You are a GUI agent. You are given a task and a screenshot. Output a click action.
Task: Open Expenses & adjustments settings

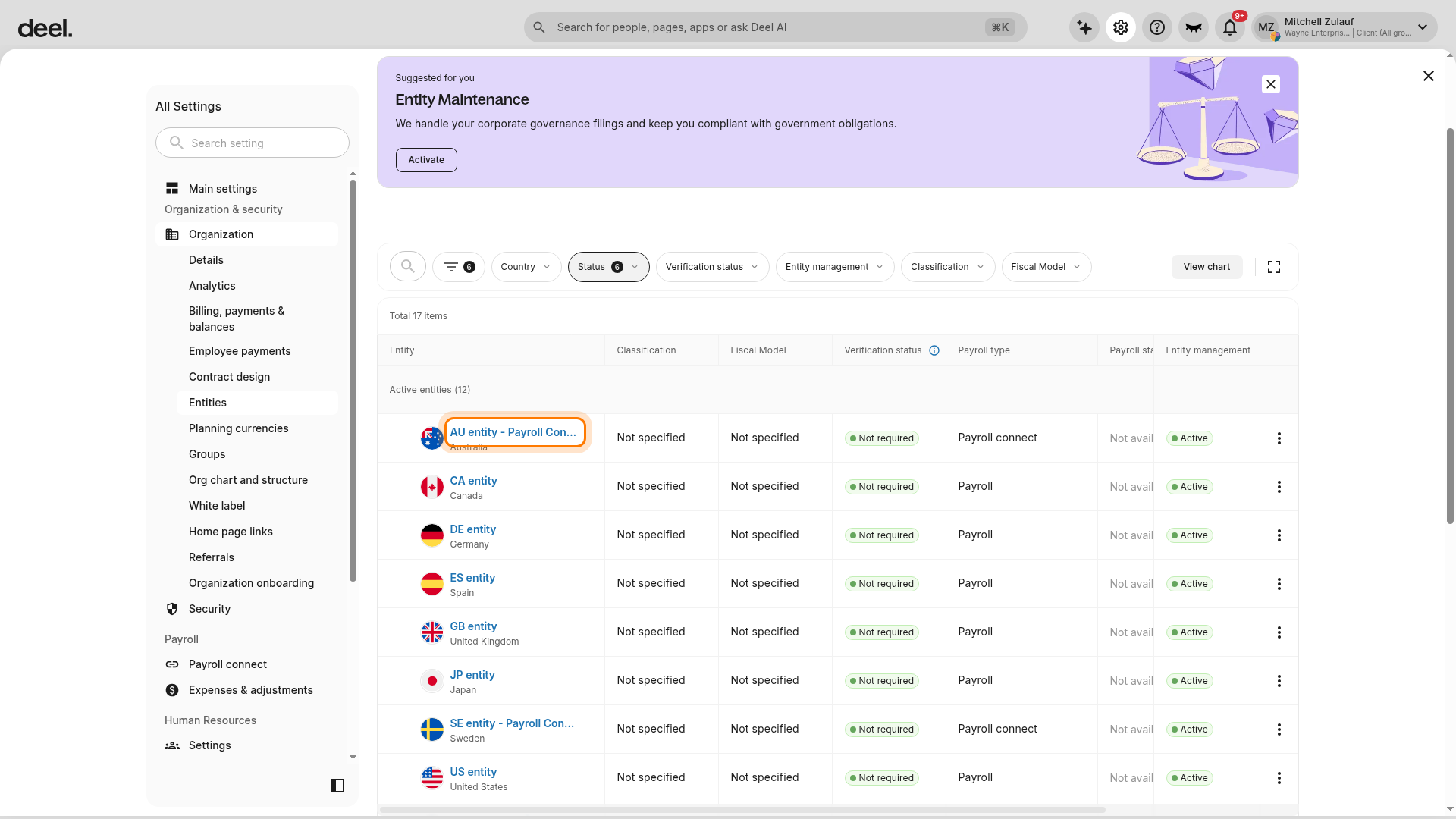pyautogui.click(x=247, y=690)
